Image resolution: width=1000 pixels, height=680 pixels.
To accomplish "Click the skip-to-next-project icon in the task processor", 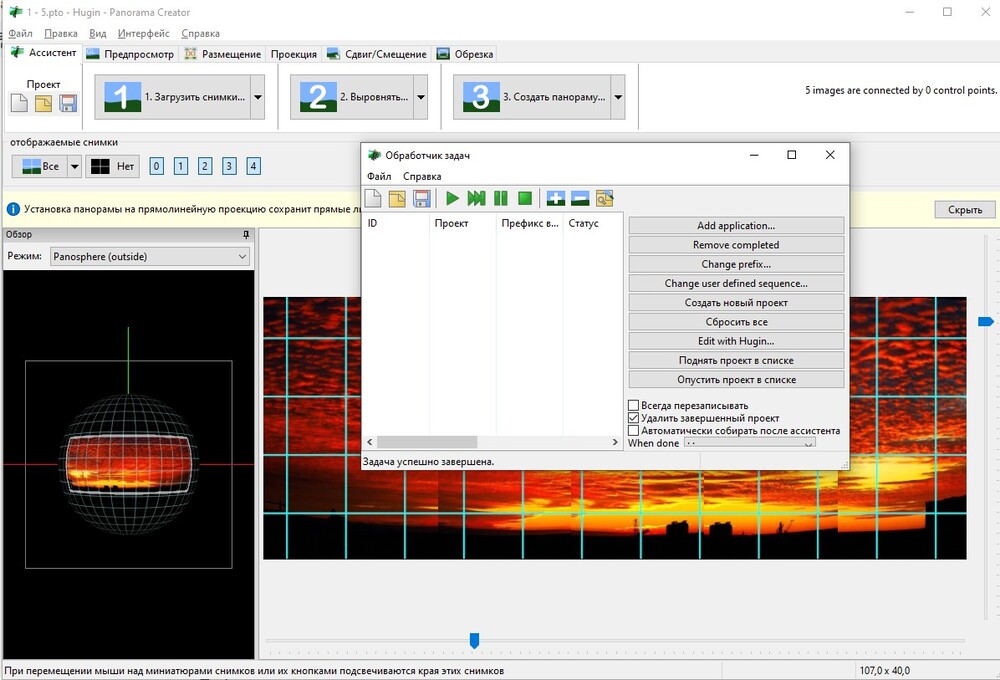I will [476, 198].
